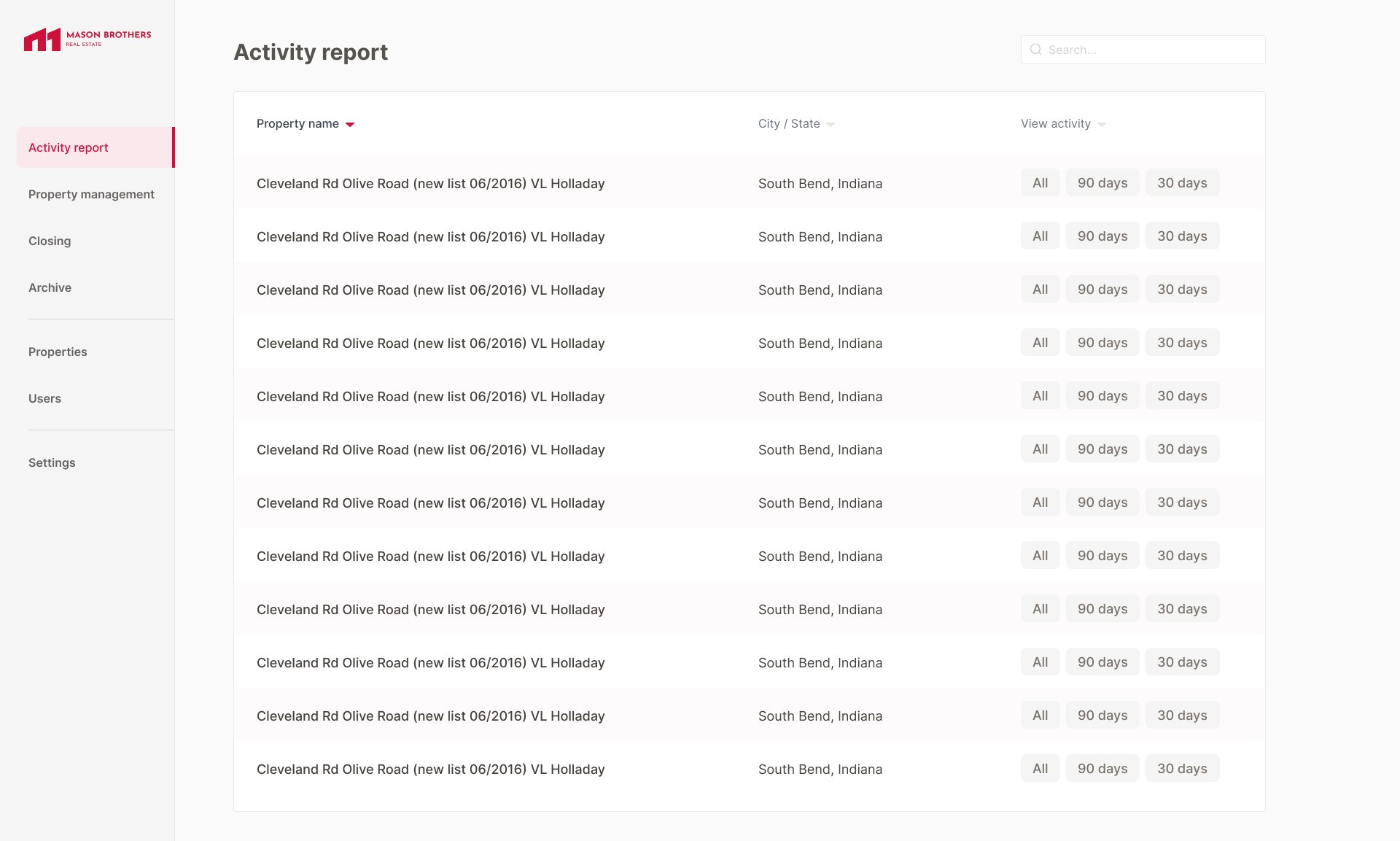
Task: Click the first row property name
Action: point(430,184)
